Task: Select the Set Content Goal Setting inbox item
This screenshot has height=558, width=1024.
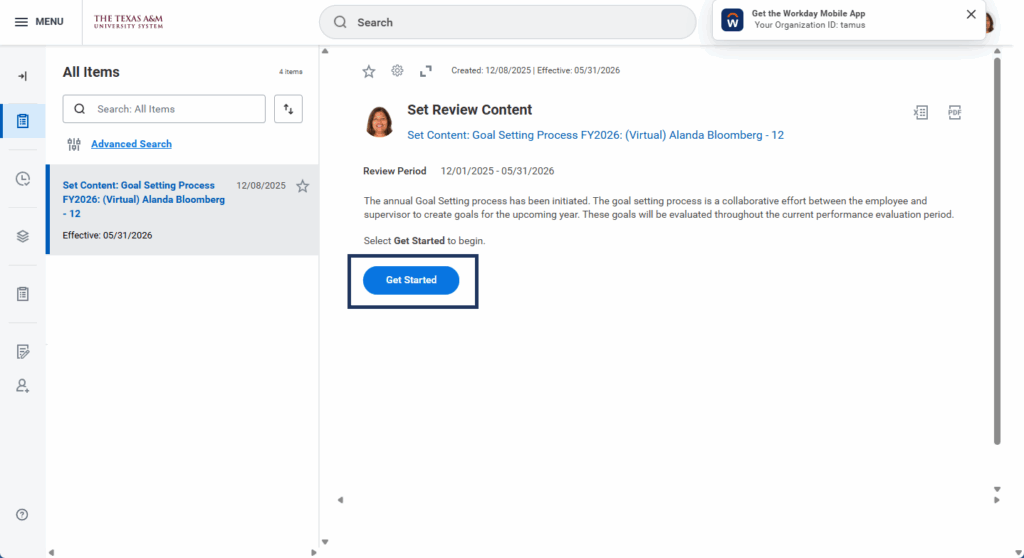Action: coord(183,210)
